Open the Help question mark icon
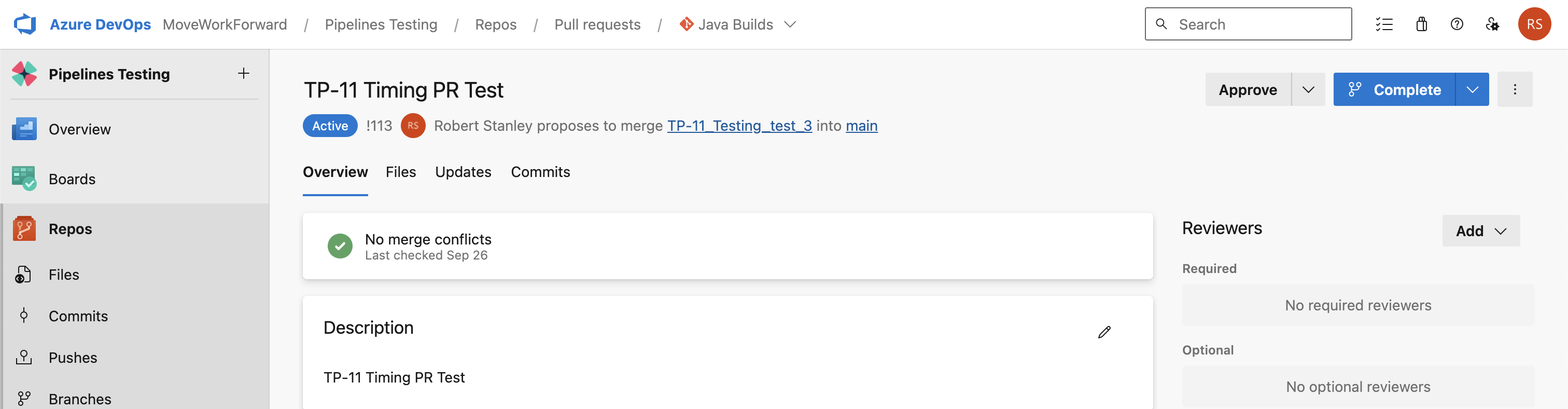 (x=1457, y=24)
